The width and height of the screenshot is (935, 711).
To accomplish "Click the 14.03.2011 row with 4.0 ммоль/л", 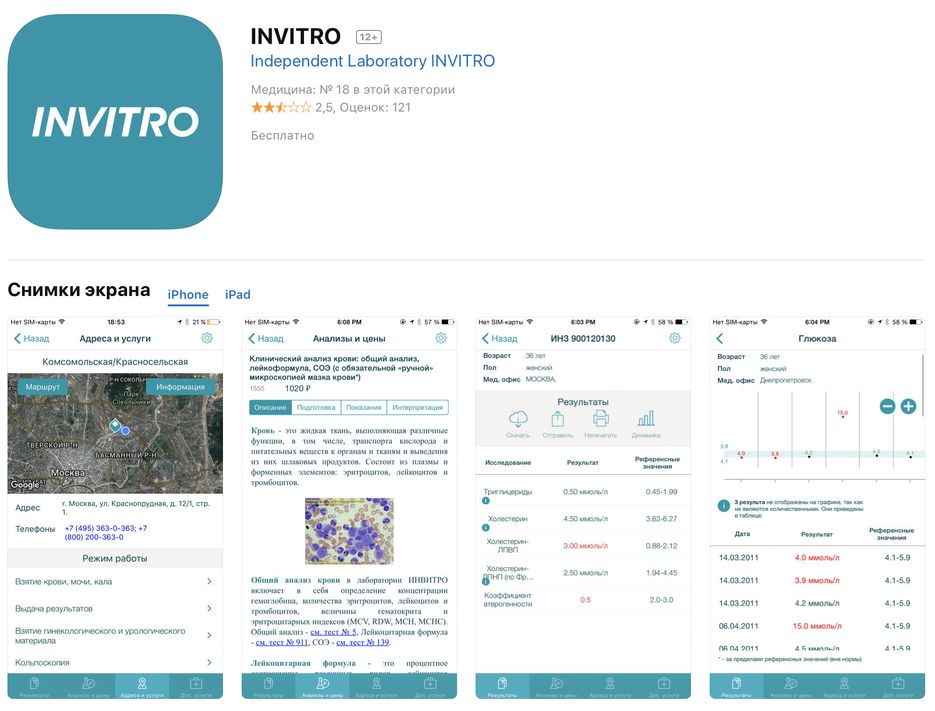I will tap(817, 558).
